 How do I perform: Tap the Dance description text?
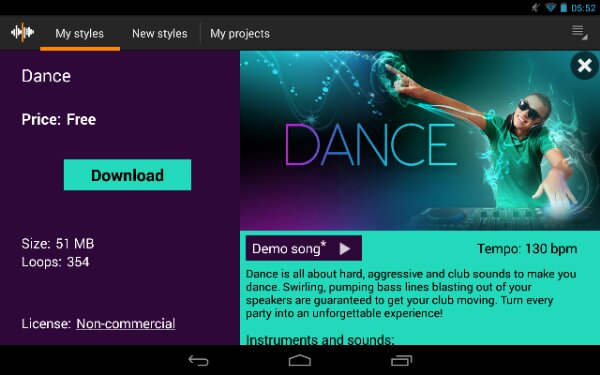[x=411, y=293]
